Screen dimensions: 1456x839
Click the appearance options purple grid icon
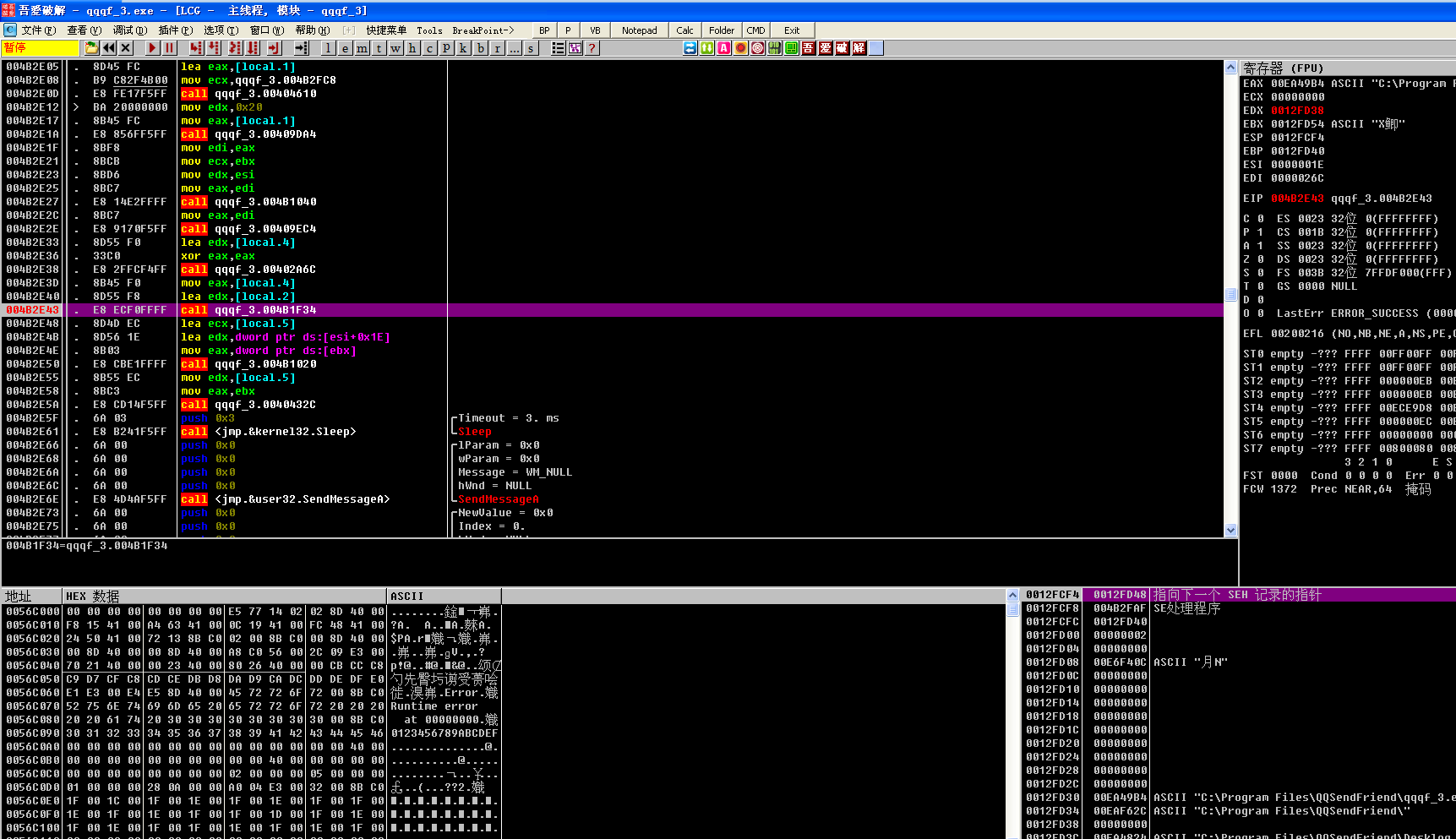575,48
